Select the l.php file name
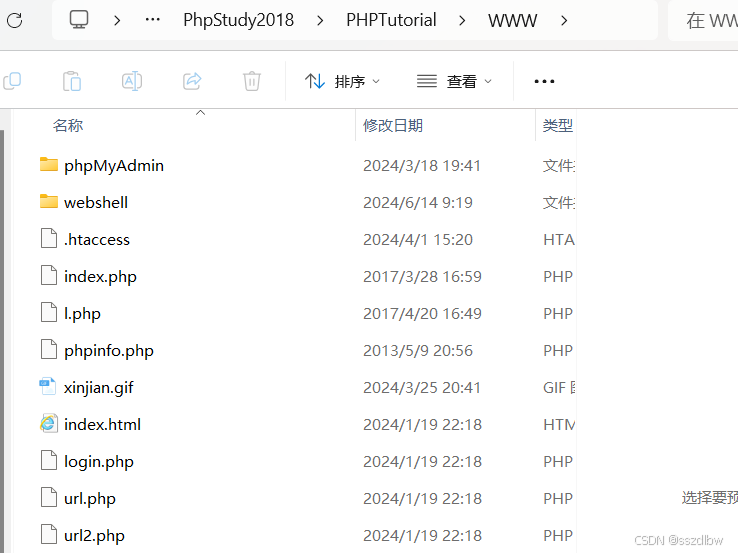 click(x=82, y=314)
